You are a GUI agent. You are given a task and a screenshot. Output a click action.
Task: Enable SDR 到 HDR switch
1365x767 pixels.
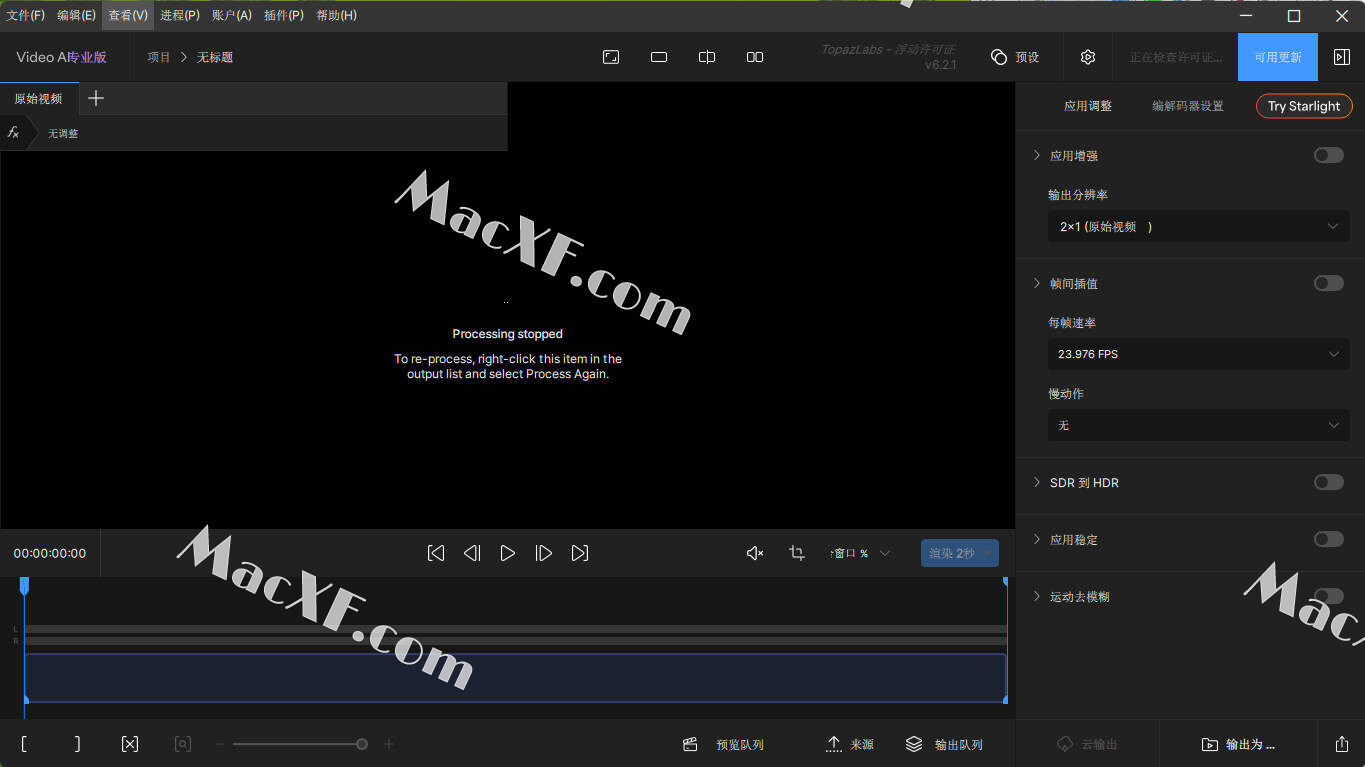(1329, 482)
